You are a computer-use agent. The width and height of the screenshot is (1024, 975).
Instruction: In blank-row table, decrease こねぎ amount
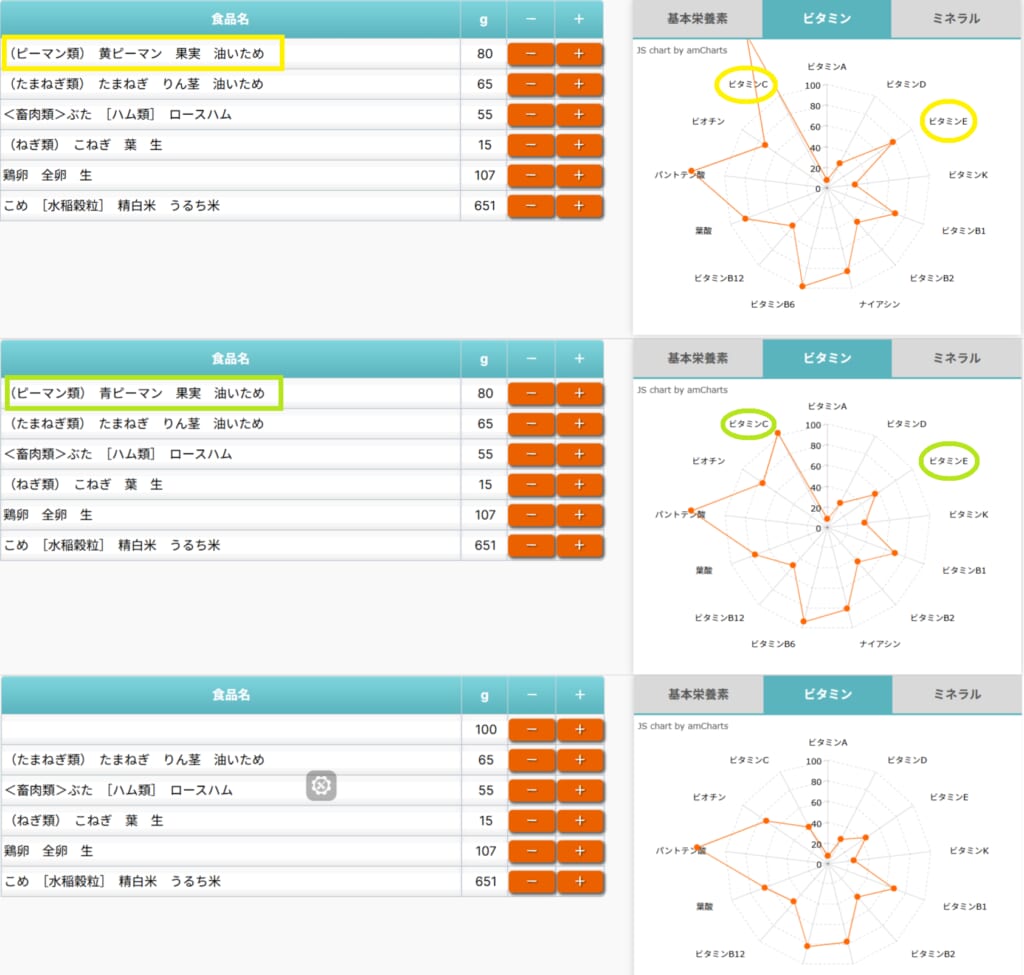(x=532, y=821)
